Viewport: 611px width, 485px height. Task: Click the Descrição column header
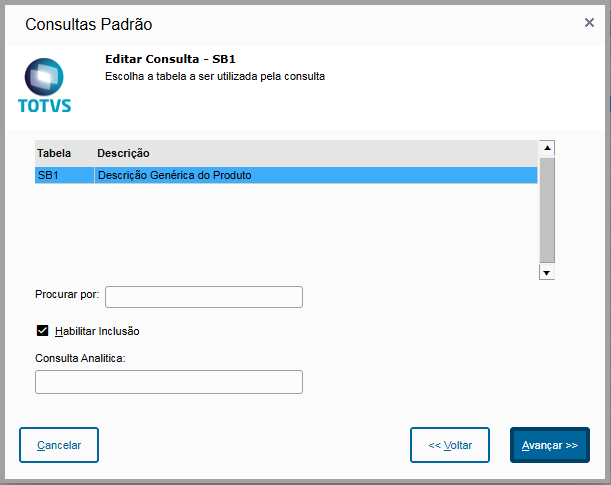point(123,153)
